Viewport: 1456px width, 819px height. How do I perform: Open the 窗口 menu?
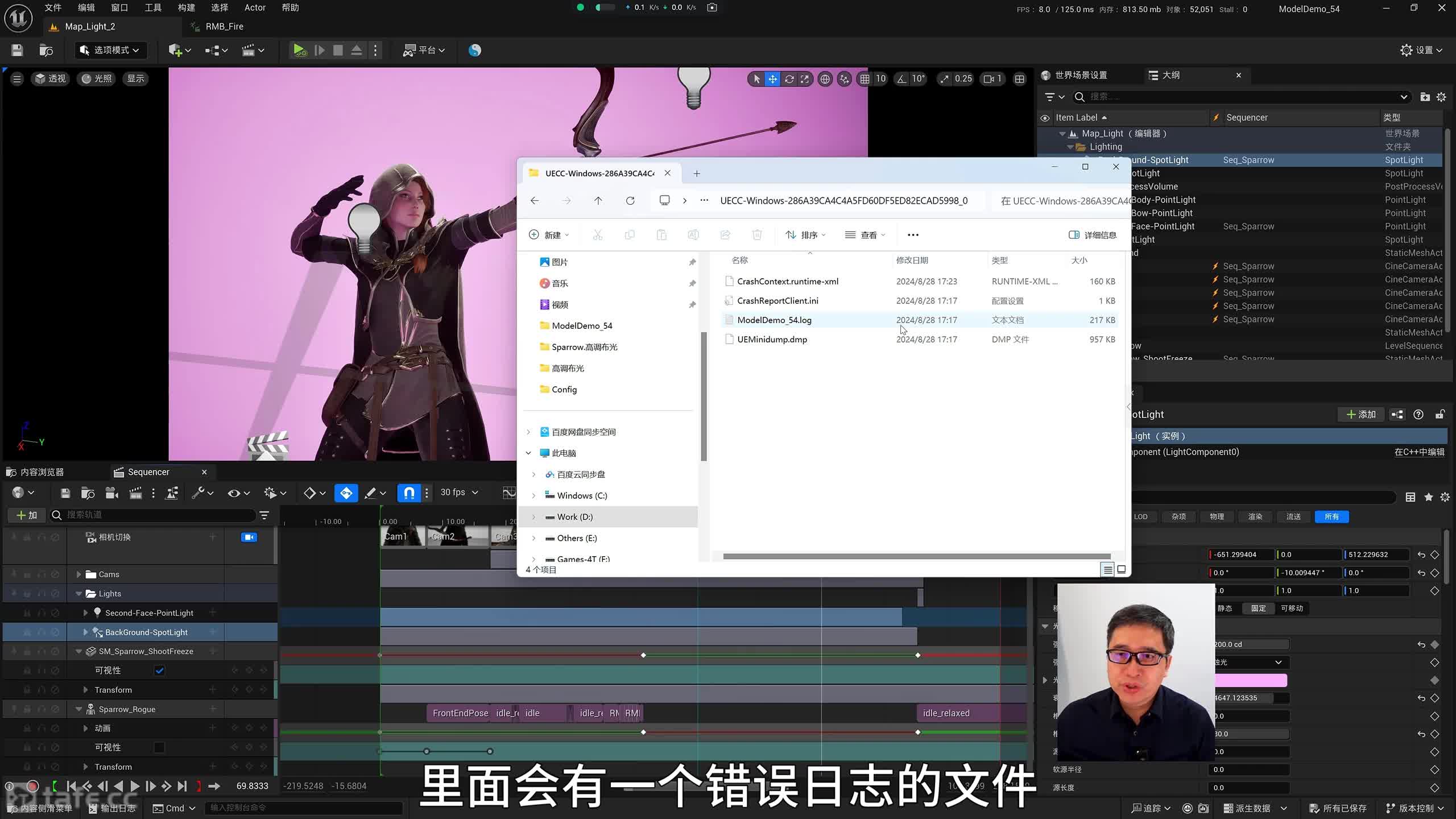coord(119,7)
